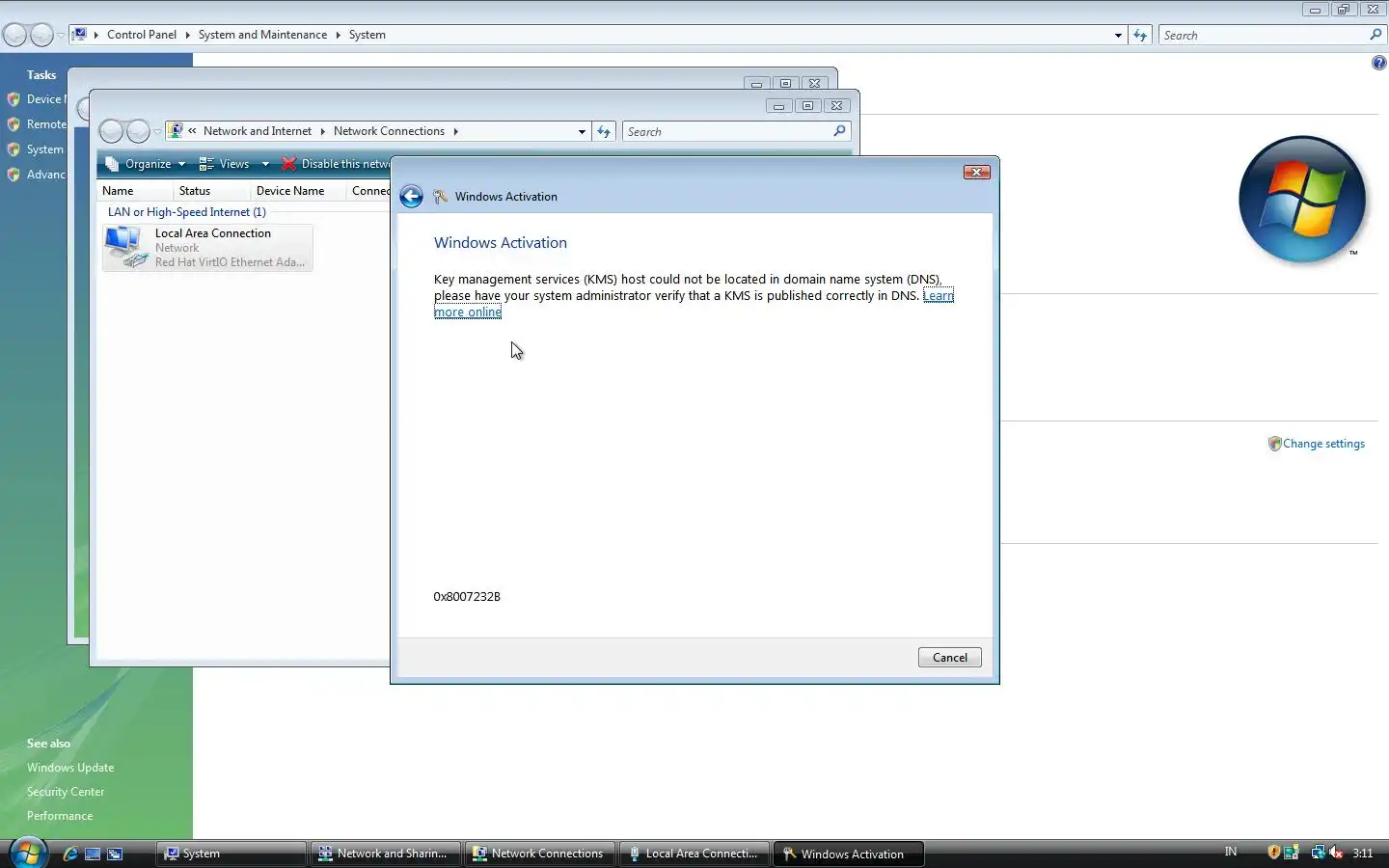Switch to Local Area Connection taskbar button
The height and width of the screenshot is (868, 1389).
click(x=694, y=854)
